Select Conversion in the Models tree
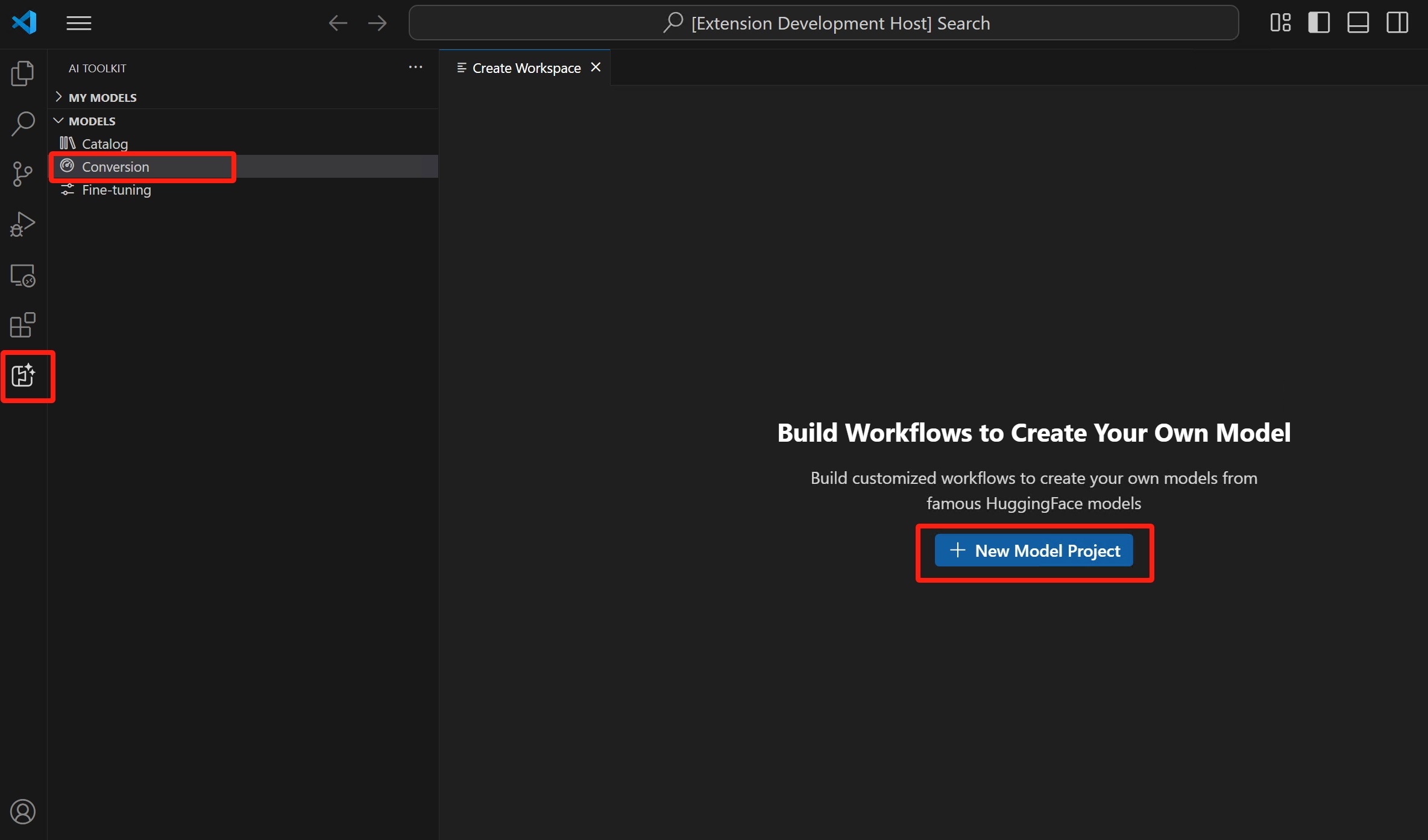Screen dimensions: 1428x840 tap(116, 167)
